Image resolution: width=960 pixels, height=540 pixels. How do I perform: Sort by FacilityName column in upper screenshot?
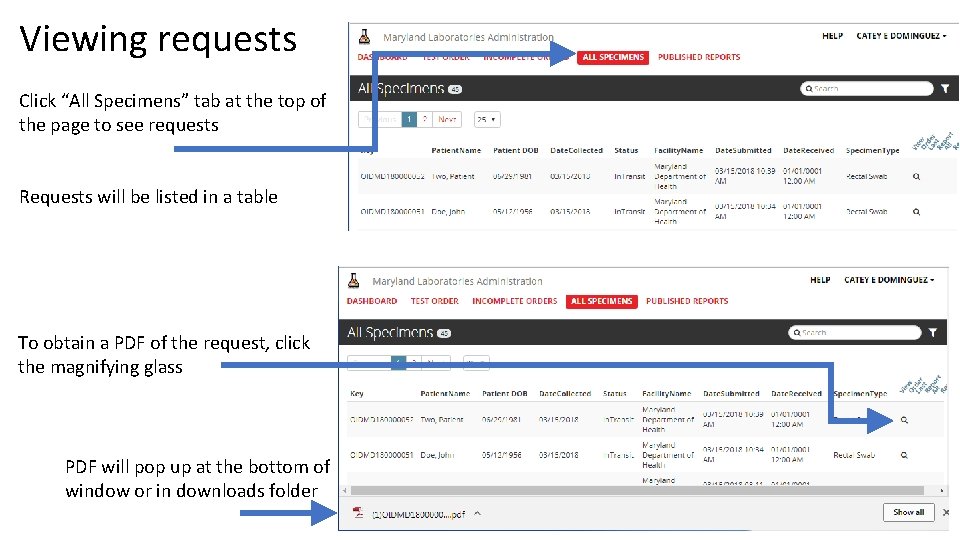click(x=678, y=151)
